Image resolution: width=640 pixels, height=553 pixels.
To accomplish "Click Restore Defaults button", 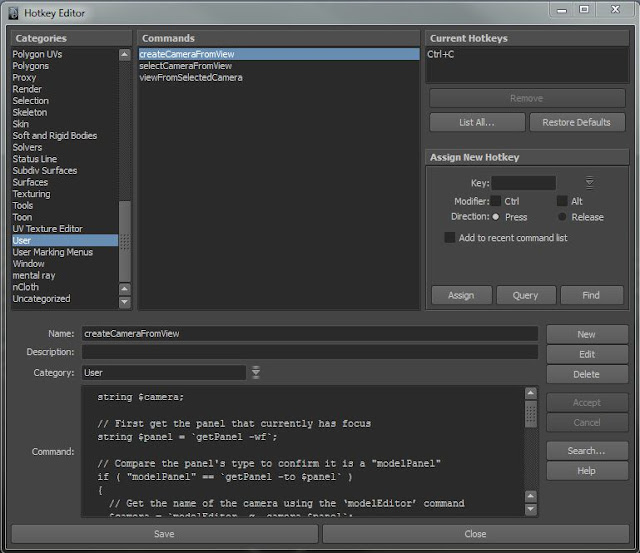I will 577,122.
